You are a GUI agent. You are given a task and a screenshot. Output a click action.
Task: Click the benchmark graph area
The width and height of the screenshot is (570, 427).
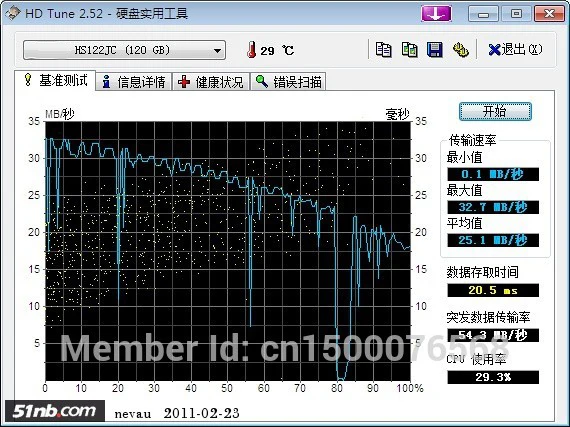[228, 251]
